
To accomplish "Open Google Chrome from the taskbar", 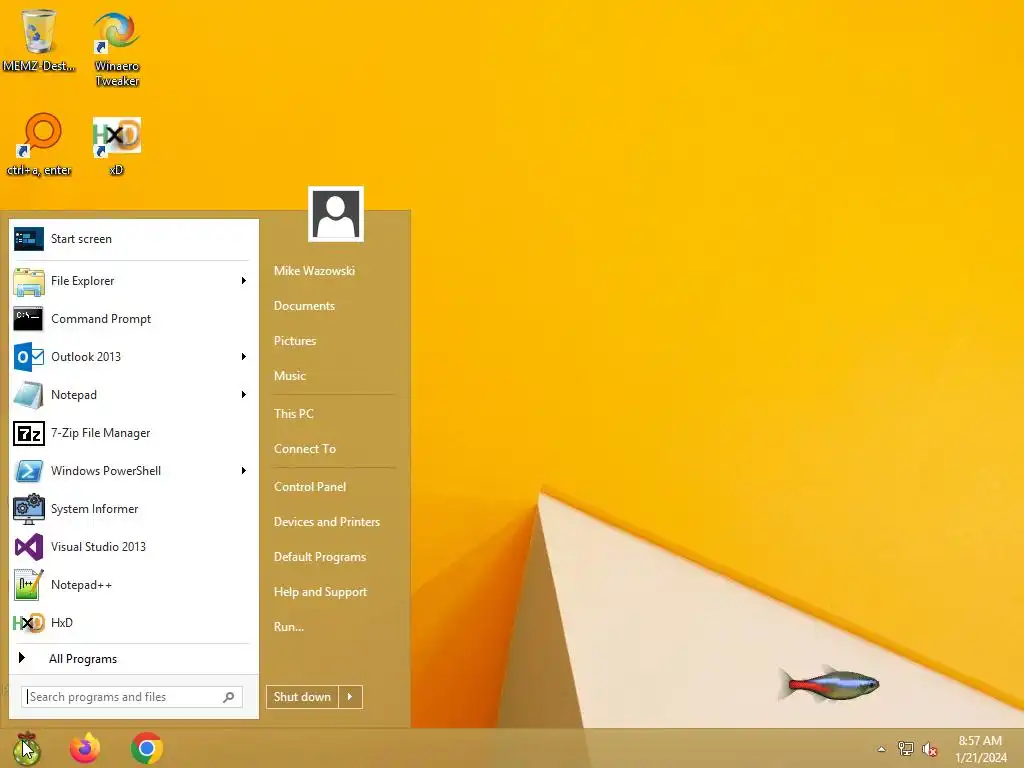I will [x=146, y=748].
